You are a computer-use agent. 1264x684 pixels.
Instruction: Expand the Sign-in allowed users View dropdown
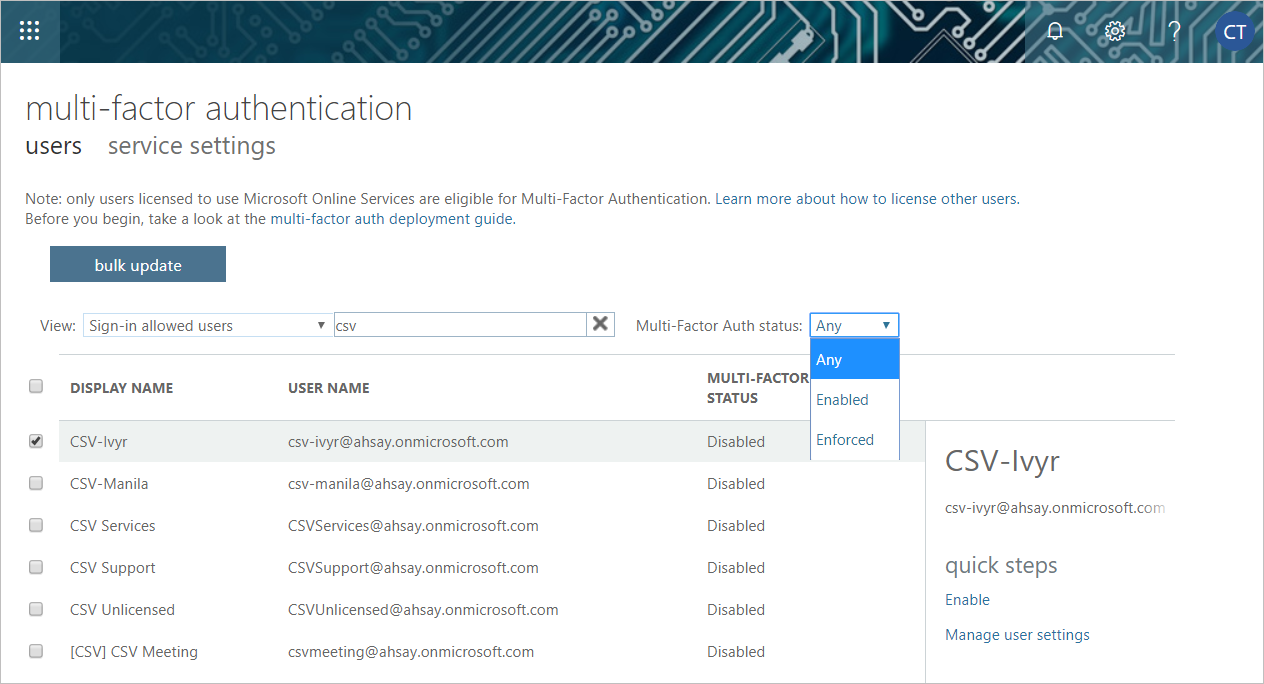point(207,325)
